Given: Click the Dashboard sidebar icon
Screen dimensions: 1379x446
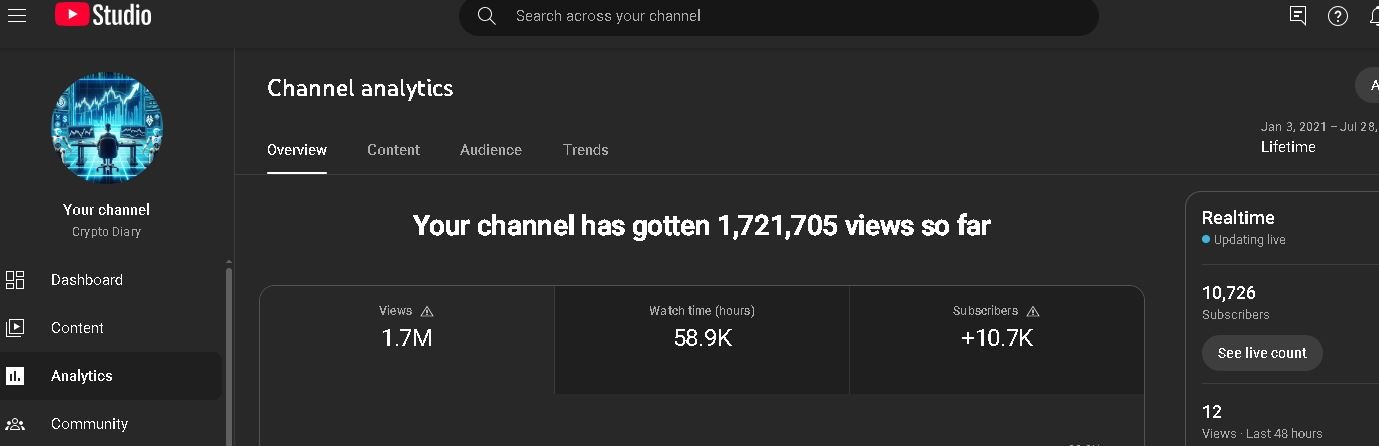Looking at the screenshot, I should point(15,280).
